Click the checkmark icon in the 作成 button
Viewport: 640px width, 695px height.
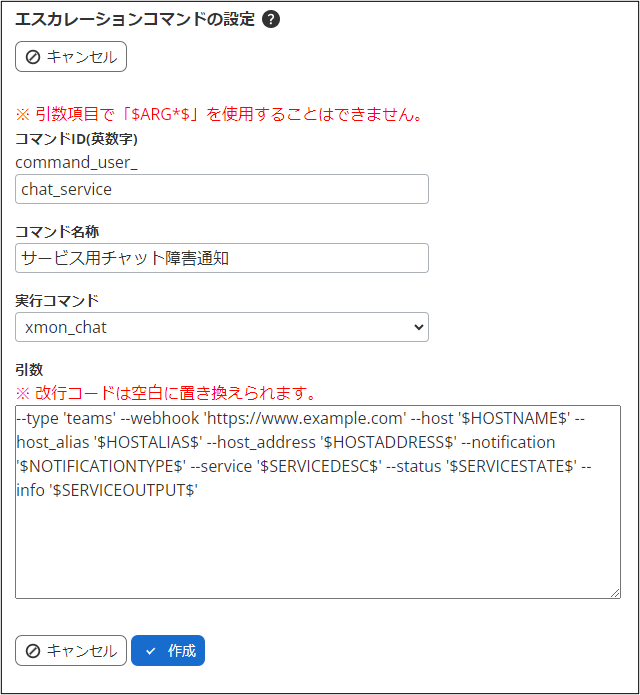tap(151, 651)
